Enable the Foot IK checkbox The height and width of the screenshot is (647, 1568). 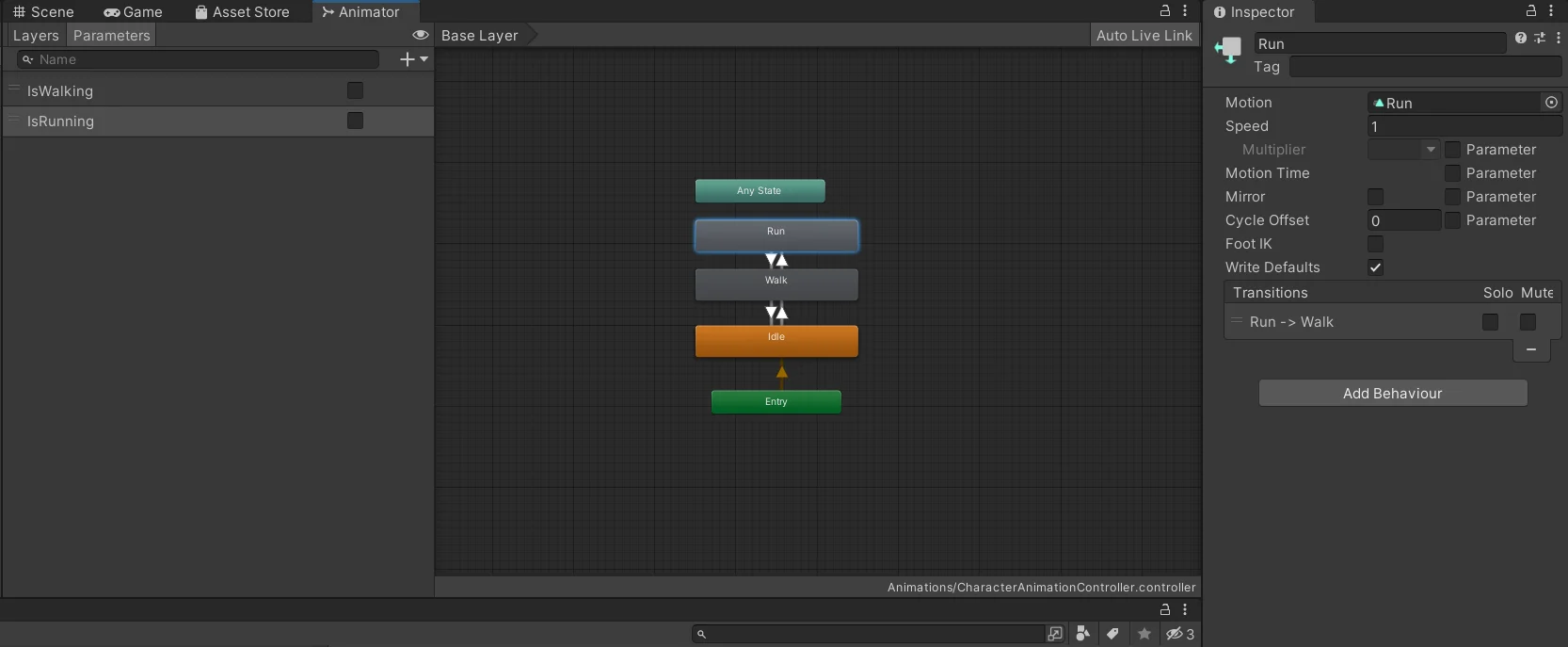pyautogui.click(x=1375, y=244)
